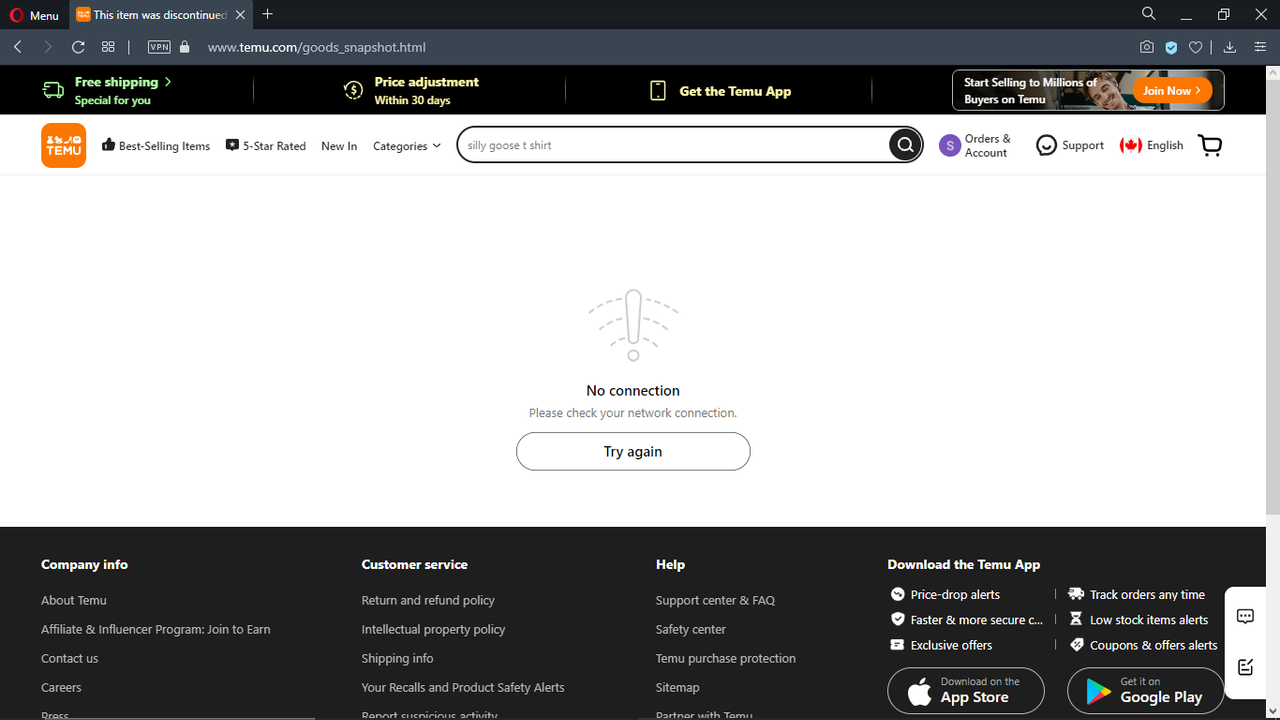Click the Temu logo
This screenshot has height=720, width=1280.
coord(63,145)
